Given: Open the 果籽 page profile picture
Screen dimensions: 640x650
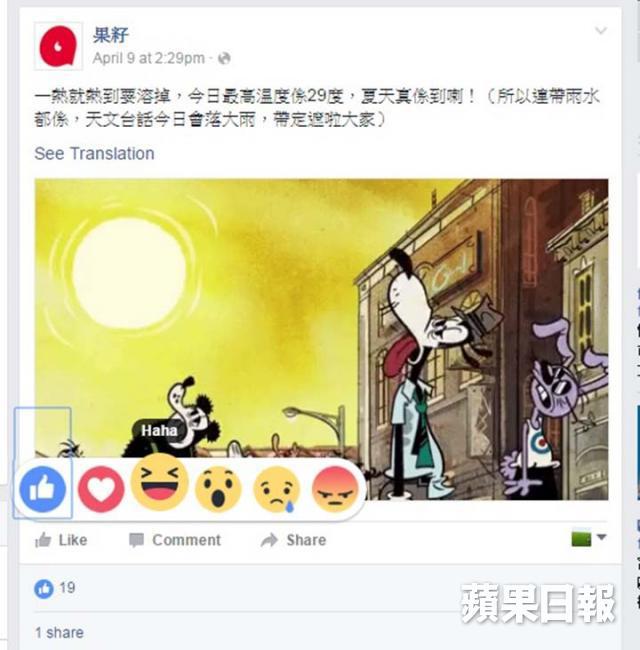Looking at the screenshot, I should 58,46.
